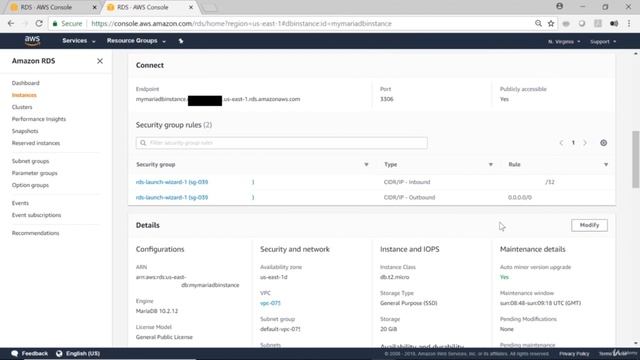Open Performance Insights in sidebar
This screenshot has width=640, height=360.
point(39,119)
